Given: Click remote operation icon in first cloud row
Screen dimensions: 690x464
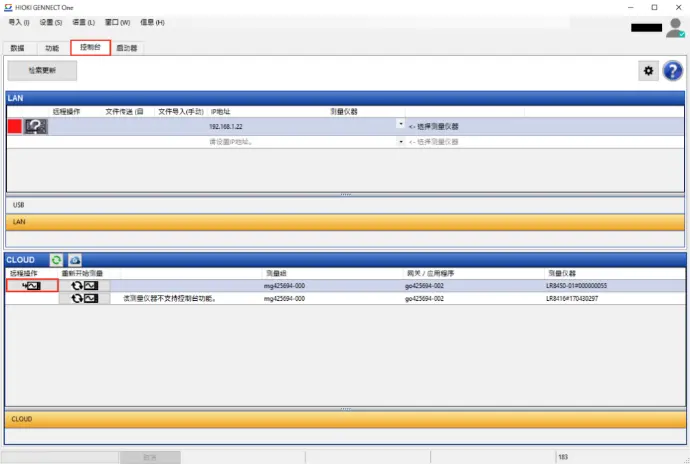Looking at the screenshot, I should pos(32,285).
